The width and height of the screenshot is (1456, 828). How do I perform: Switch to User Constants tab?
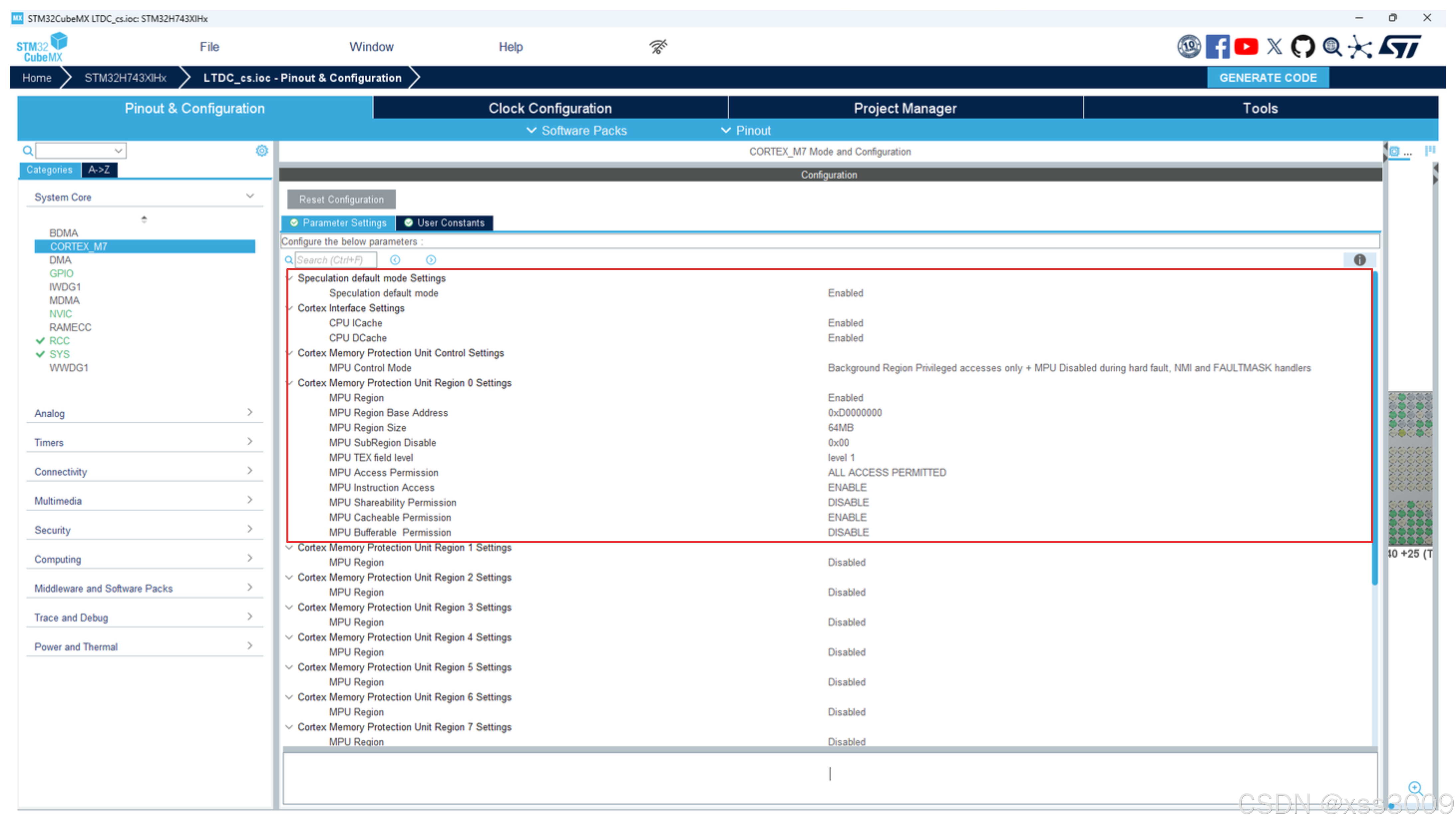coord(444,223)
